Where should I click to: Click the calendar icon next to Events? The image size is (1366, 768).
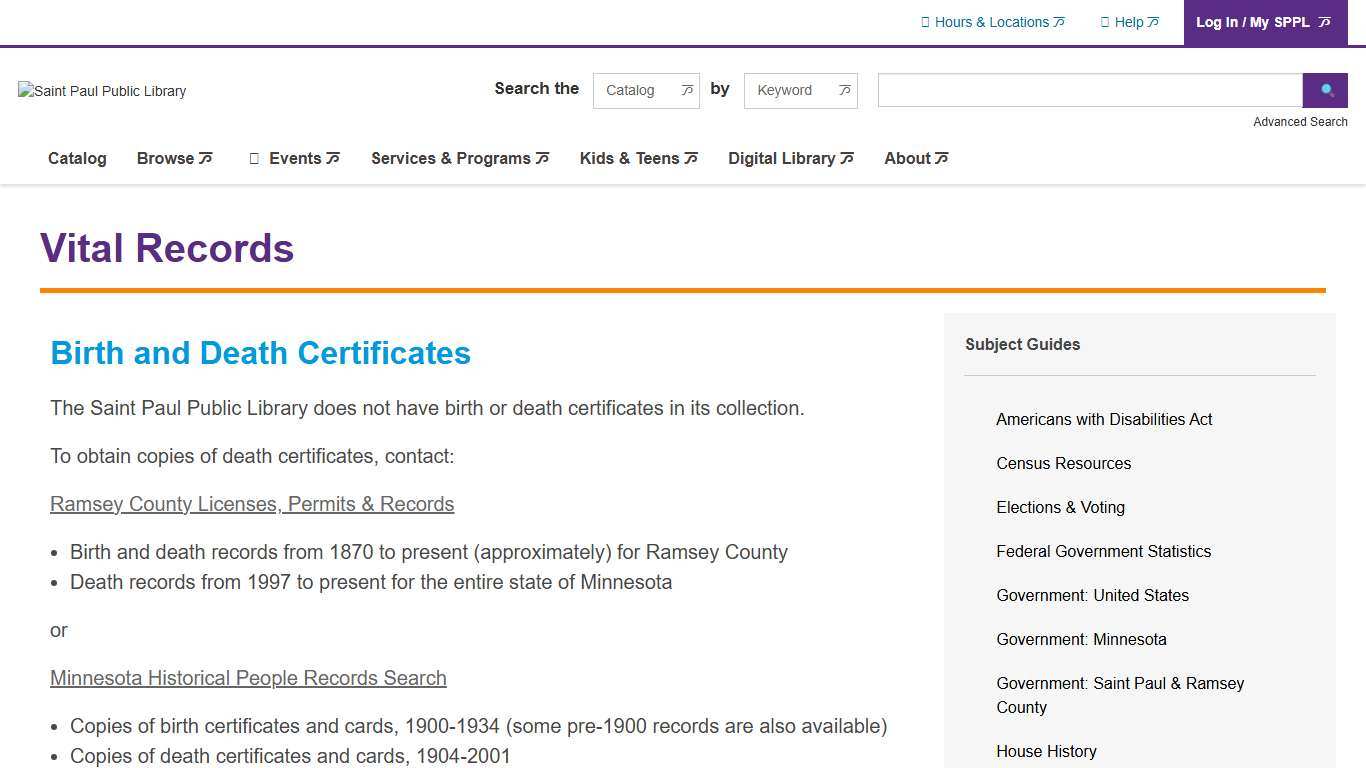[253, 158]
